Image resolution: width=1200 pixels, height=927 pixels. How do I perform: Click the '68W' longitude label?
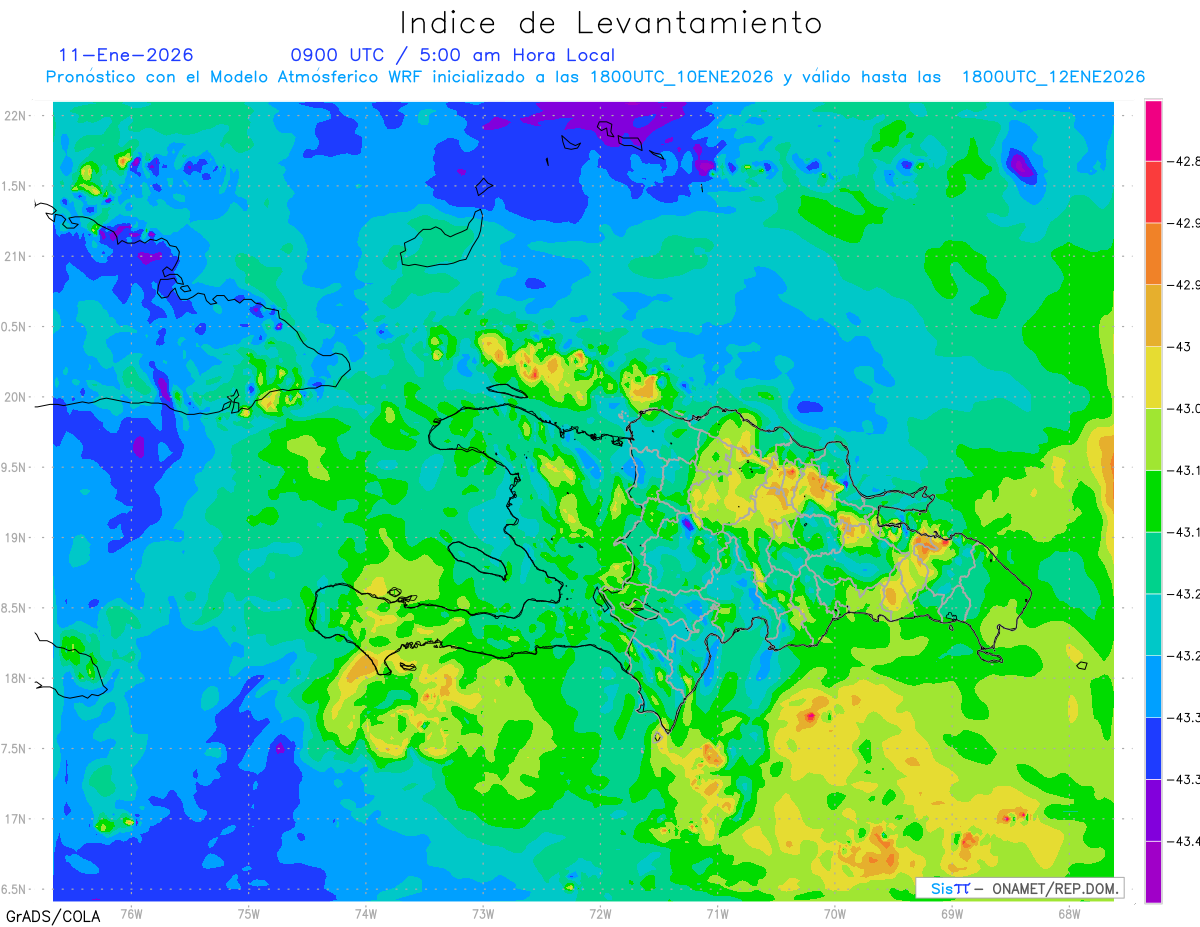[1068, 913]
